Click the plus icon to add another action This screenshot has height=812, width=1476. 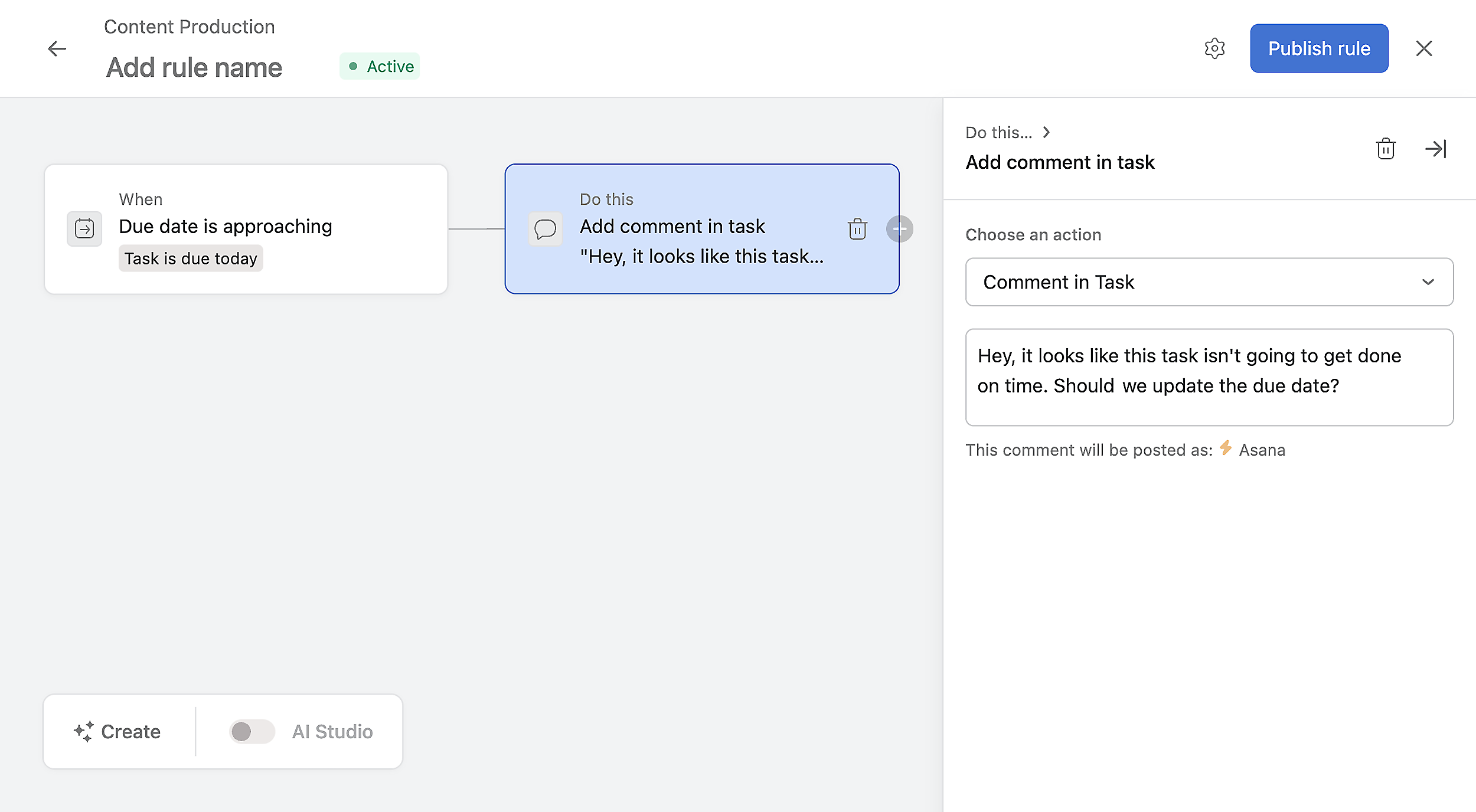point(900,228)
